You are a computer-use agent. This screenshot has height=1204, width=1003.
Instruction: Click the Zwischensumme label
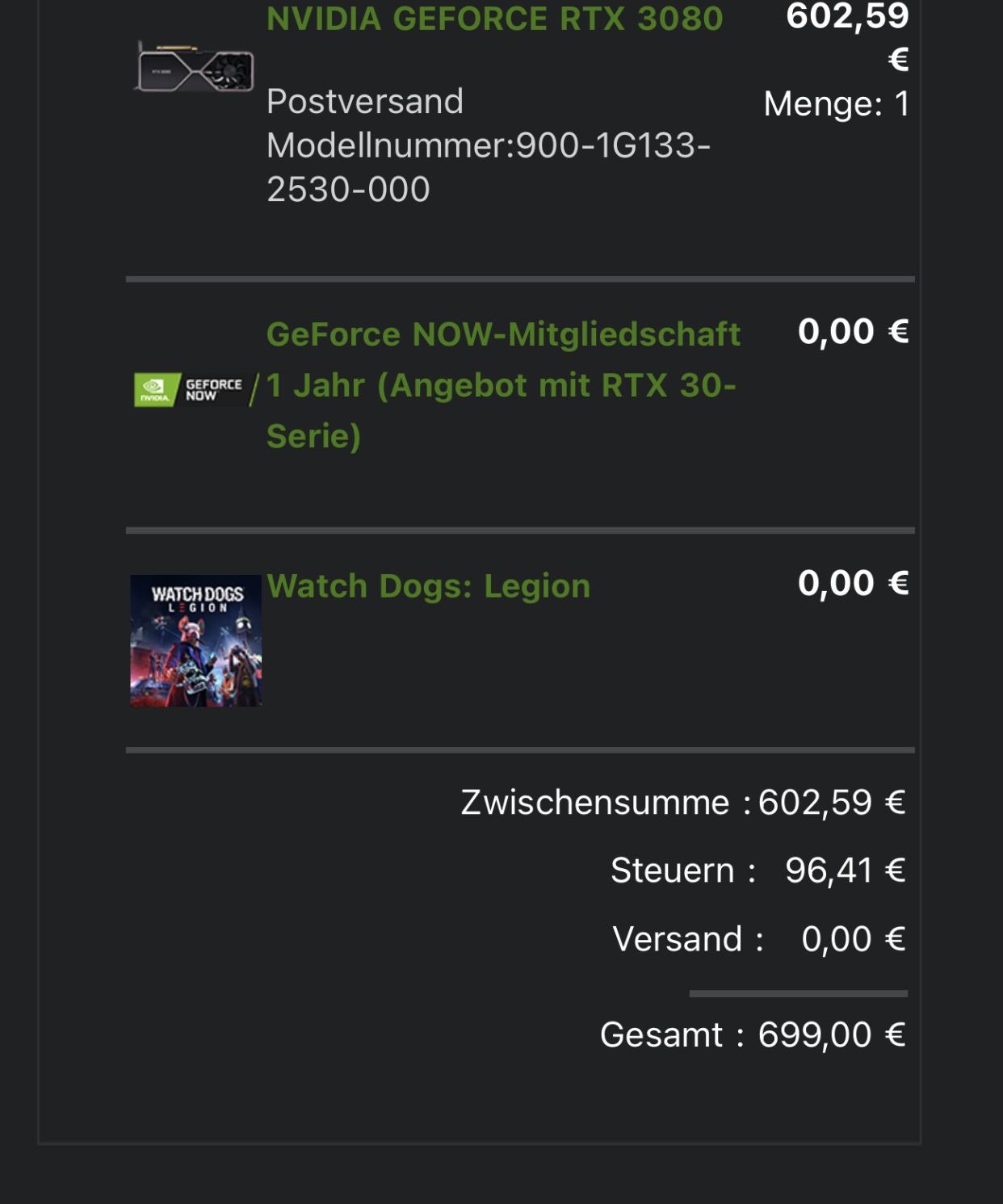[x=595, y=803]
